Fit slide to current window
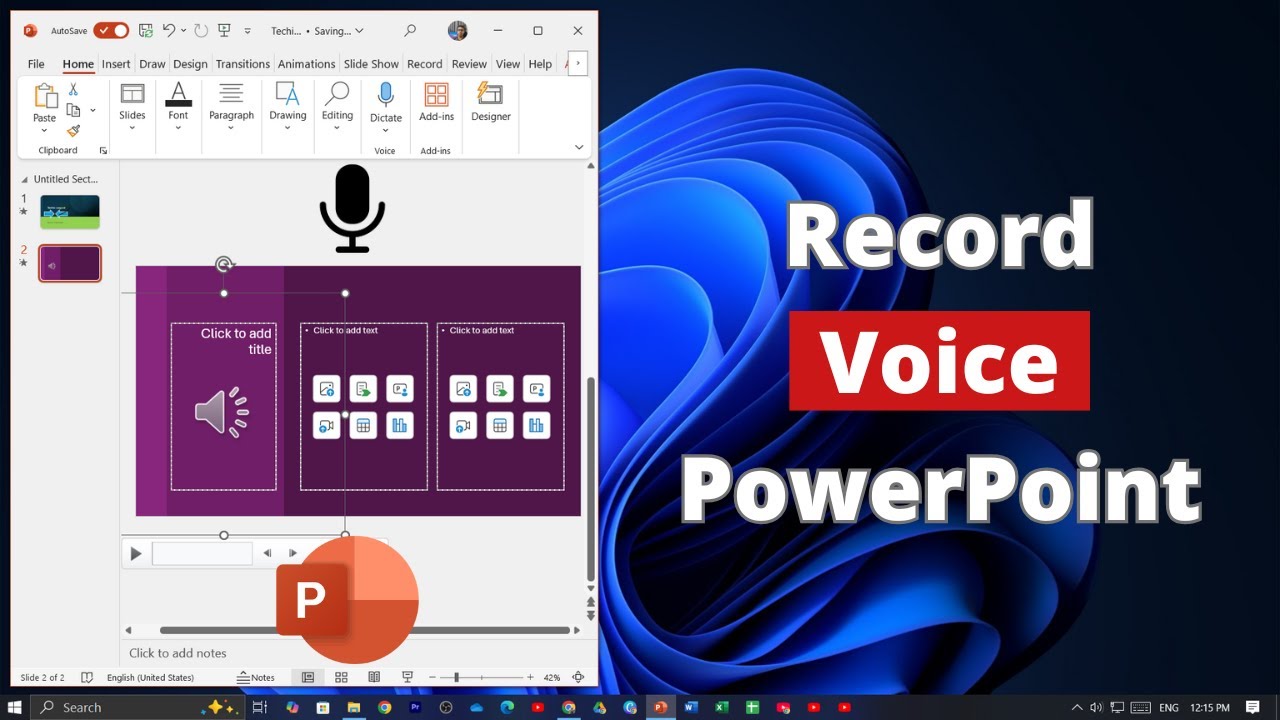The width and height of the screenshot is (1280, 720). (x=578, y=677)
